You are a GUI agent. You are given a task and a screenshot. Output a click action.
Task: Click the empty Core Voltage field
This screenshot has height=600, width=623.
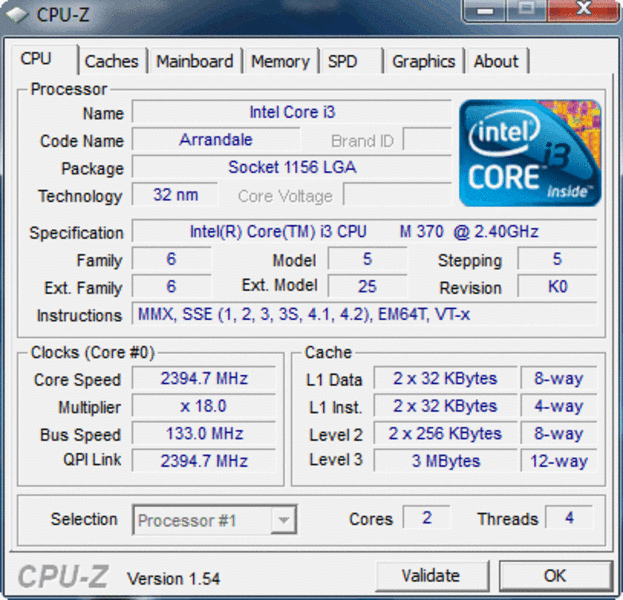[397, 195]
